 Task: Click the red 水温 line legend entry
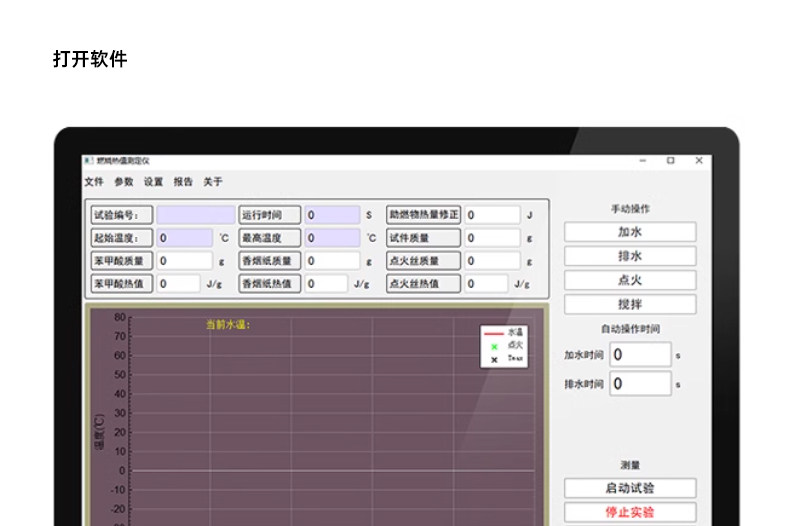point(503,333)
